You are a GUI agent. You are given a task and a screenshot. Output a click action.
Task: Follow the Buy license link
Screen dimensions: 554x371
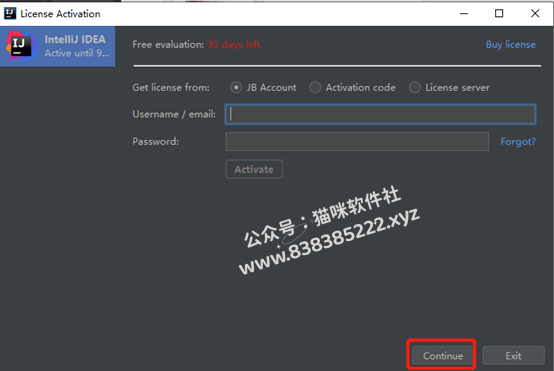click(511, 45)
